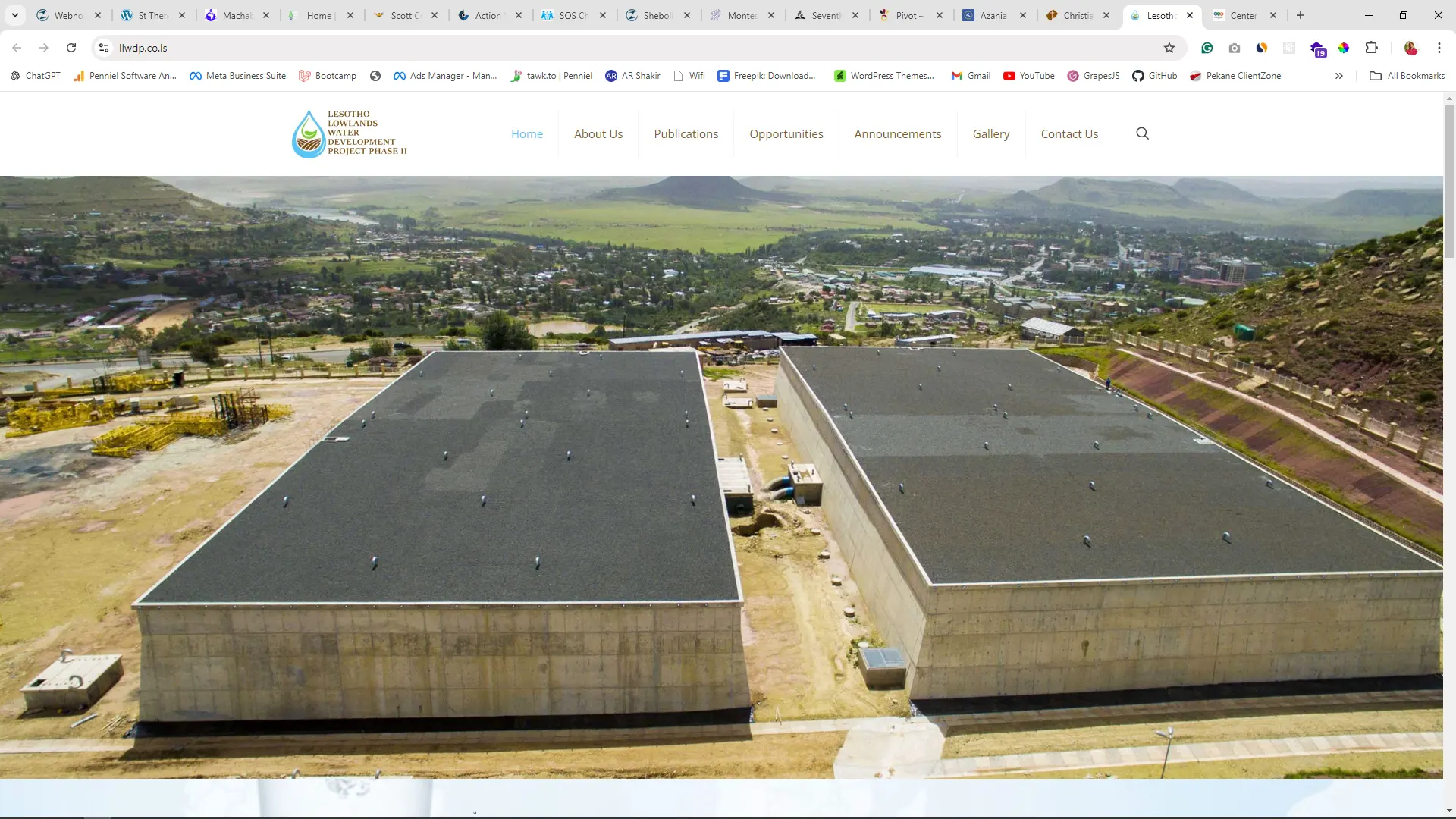Open a new tab with plus button
Image resolution: width=1456 pixels, height=819 pixels.
[x=1300, y=15]
